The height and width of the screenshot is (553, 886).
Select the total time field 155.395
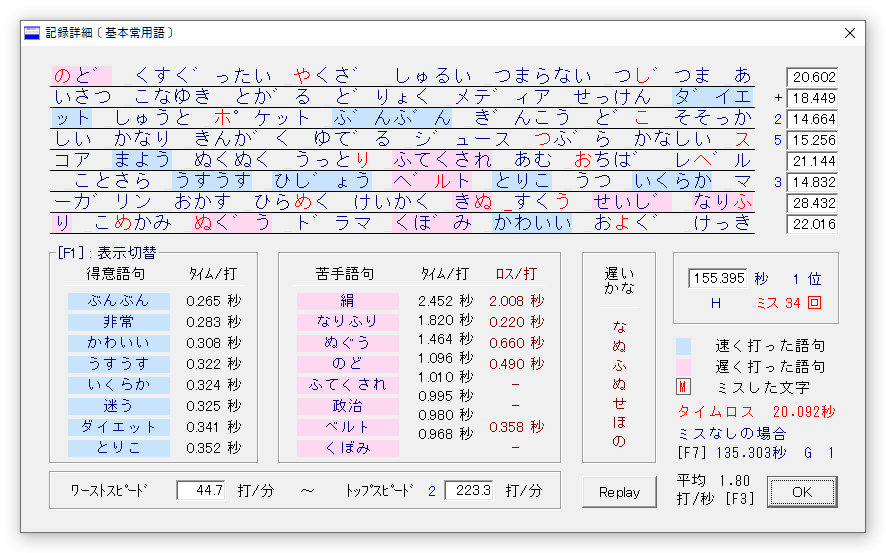[717, 278]
